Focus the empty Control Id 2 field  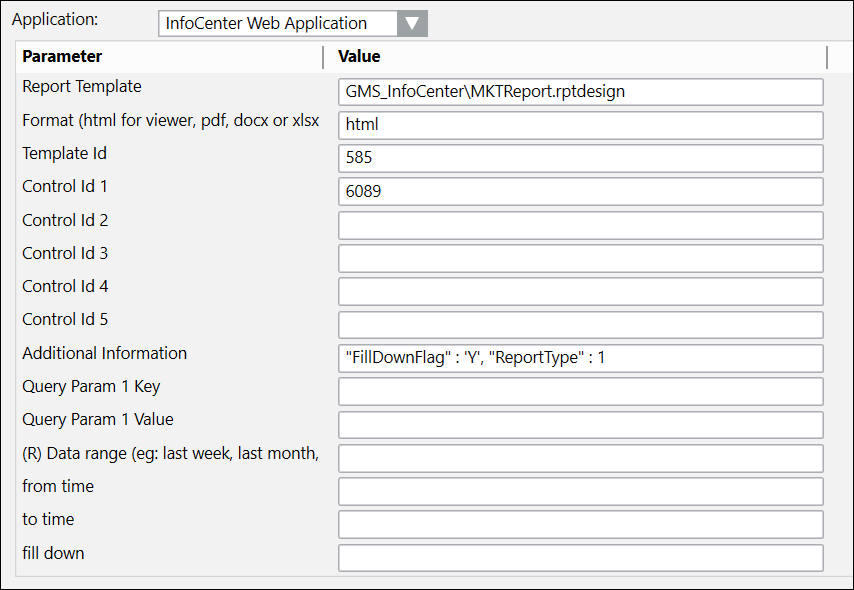point(580,225)
